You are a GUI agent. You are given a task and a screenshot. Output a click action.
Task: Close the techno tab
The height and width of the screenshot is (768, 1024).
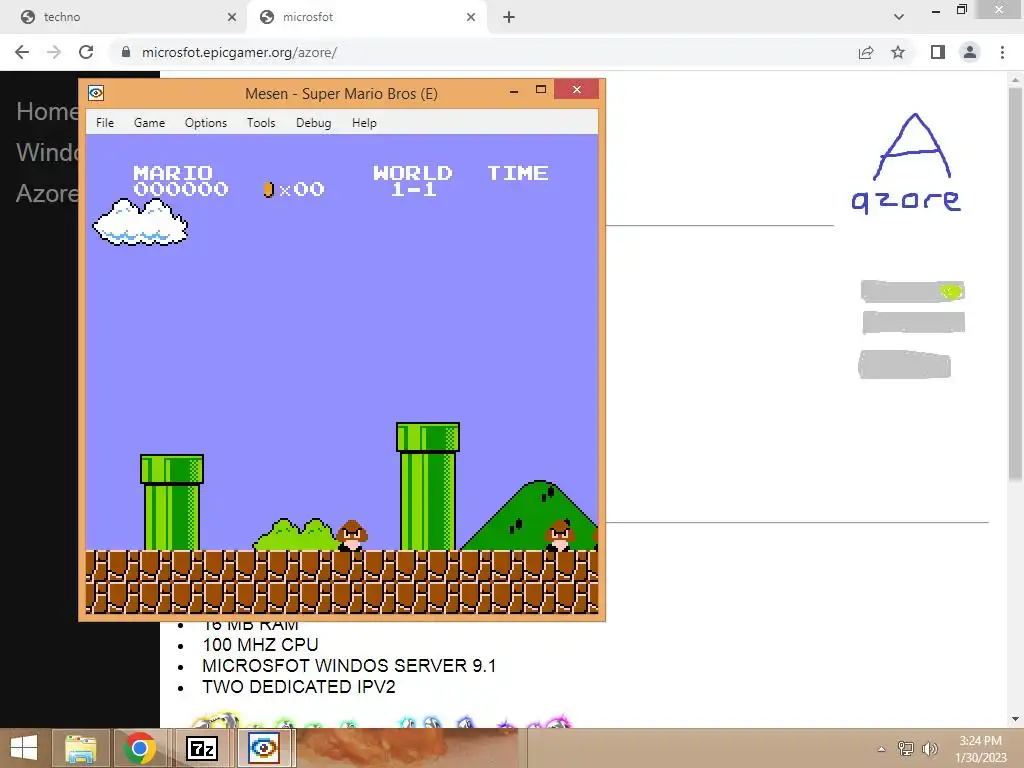click(x=232, y=18)
